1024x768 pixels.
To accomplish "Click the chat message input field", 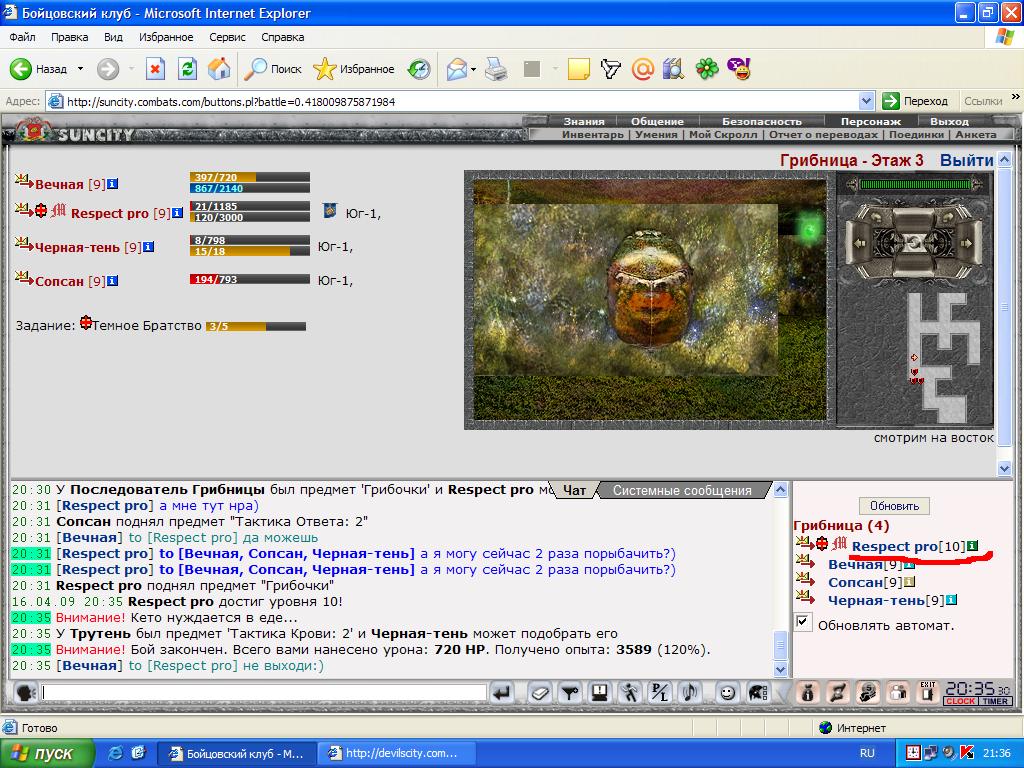I will 264,692.
